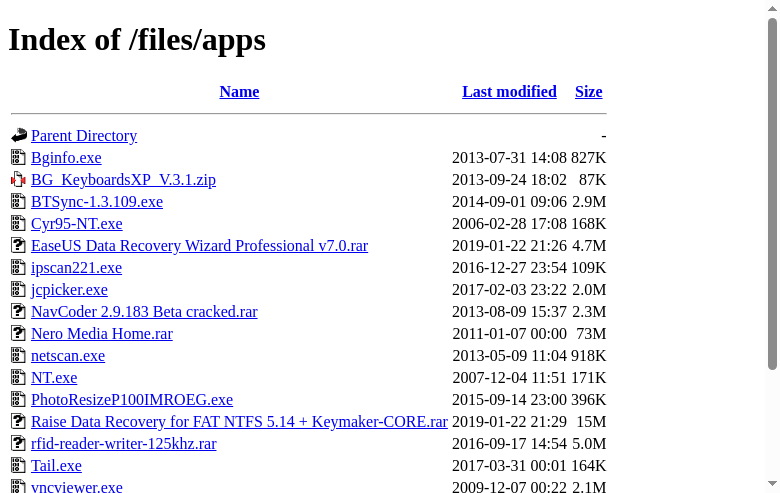
Task: Click the file icon next to BTSync-1.3.109.exe
Action: coord(18,201)
